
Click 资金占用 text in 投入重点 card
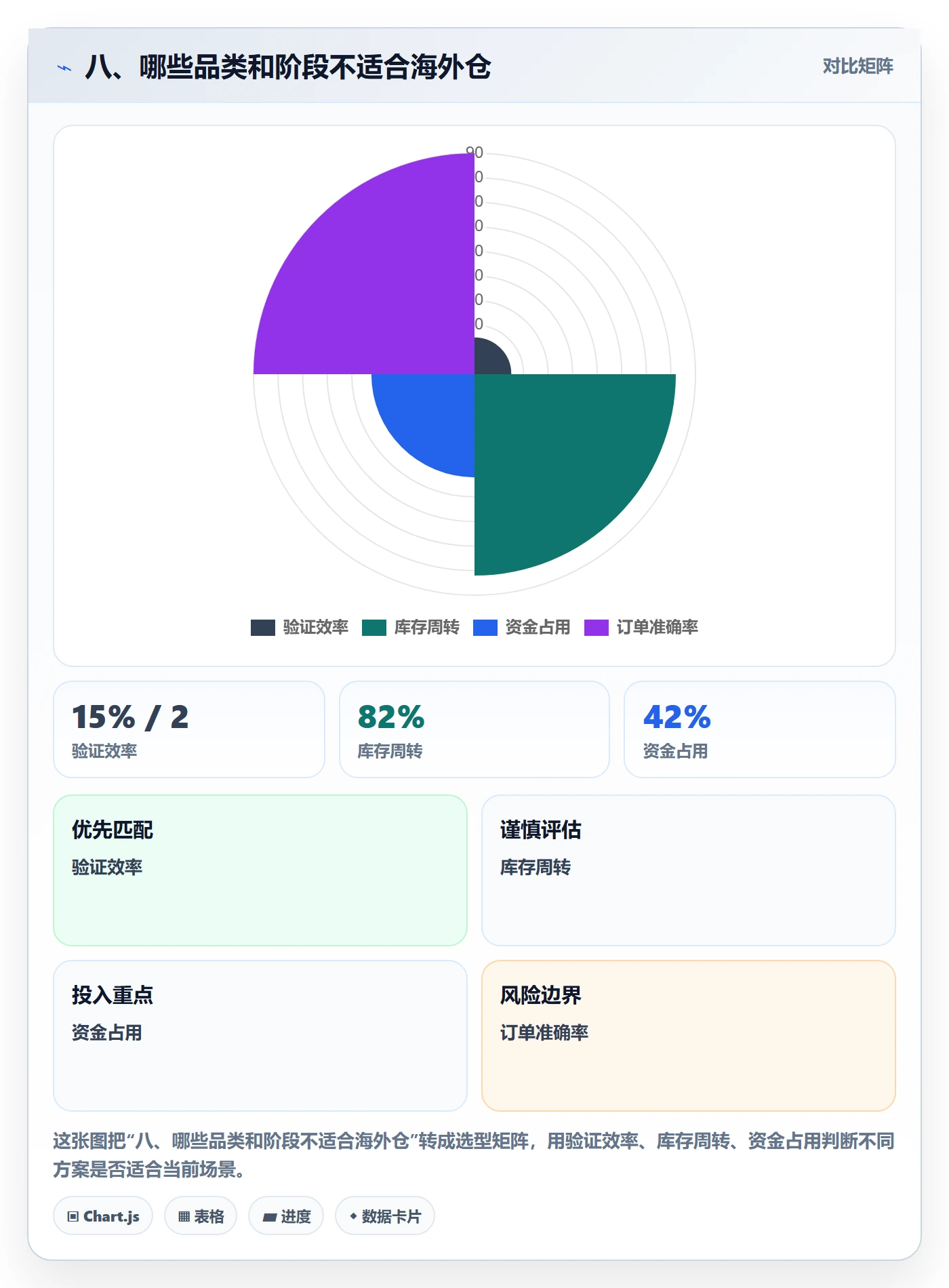[x=107, y=1032]
